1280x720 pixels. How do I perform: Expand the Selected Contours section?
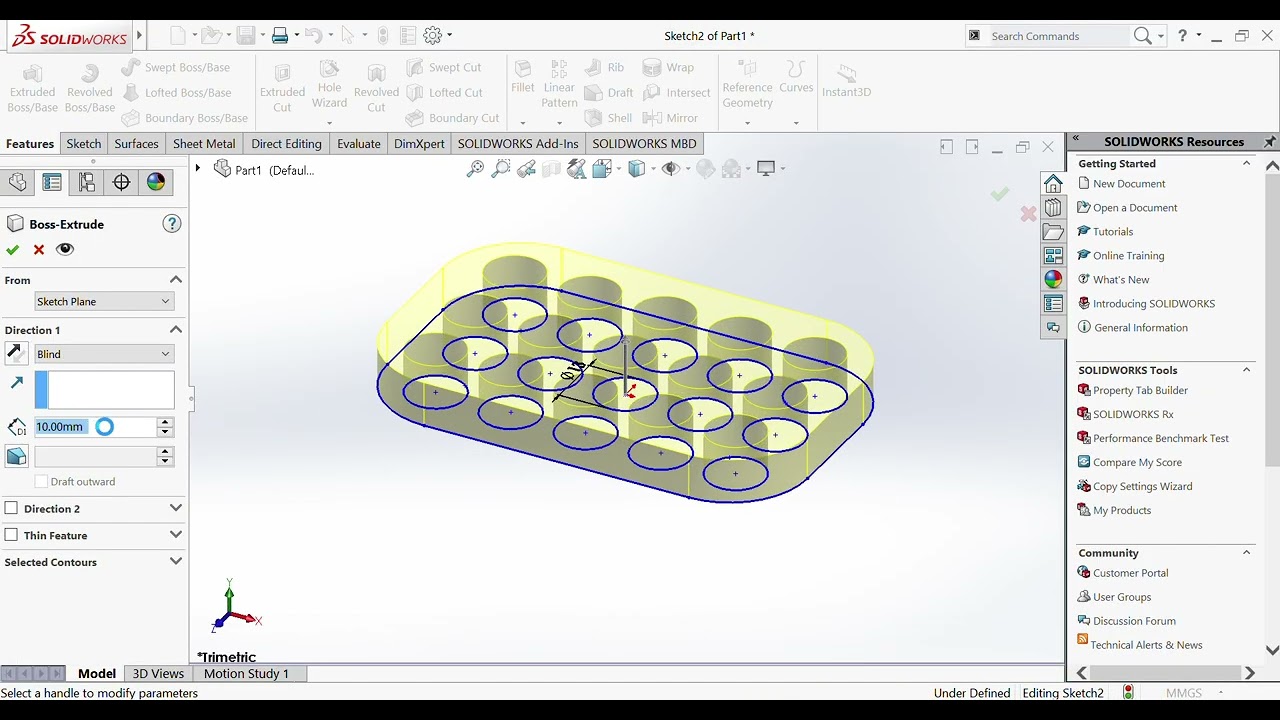click(176, 562)
